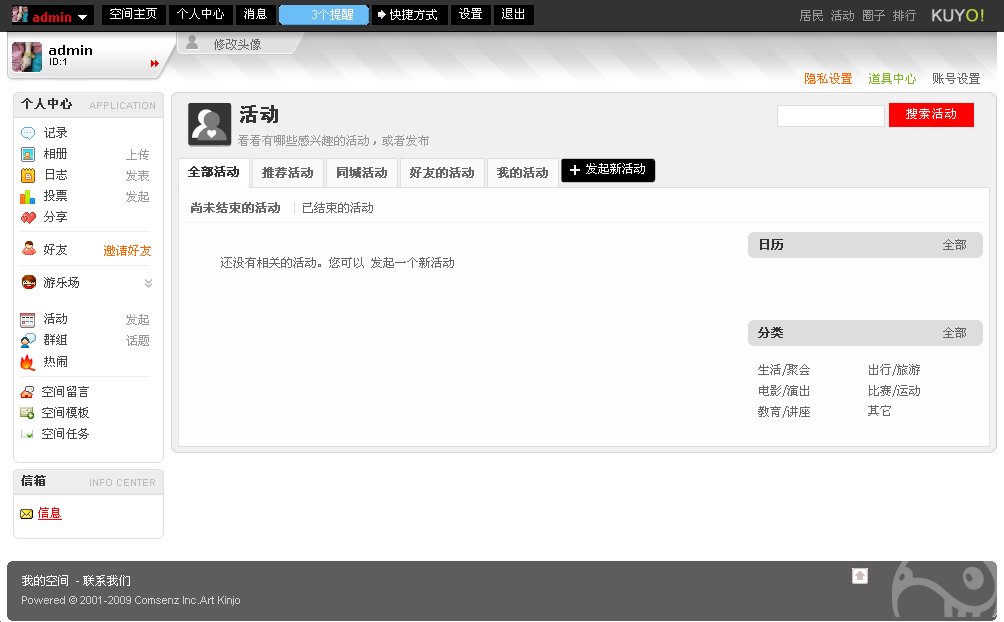Screen dimensions: 1004x622
Task: Switch to the 全部活动 tab
Action: pos(213,172)
